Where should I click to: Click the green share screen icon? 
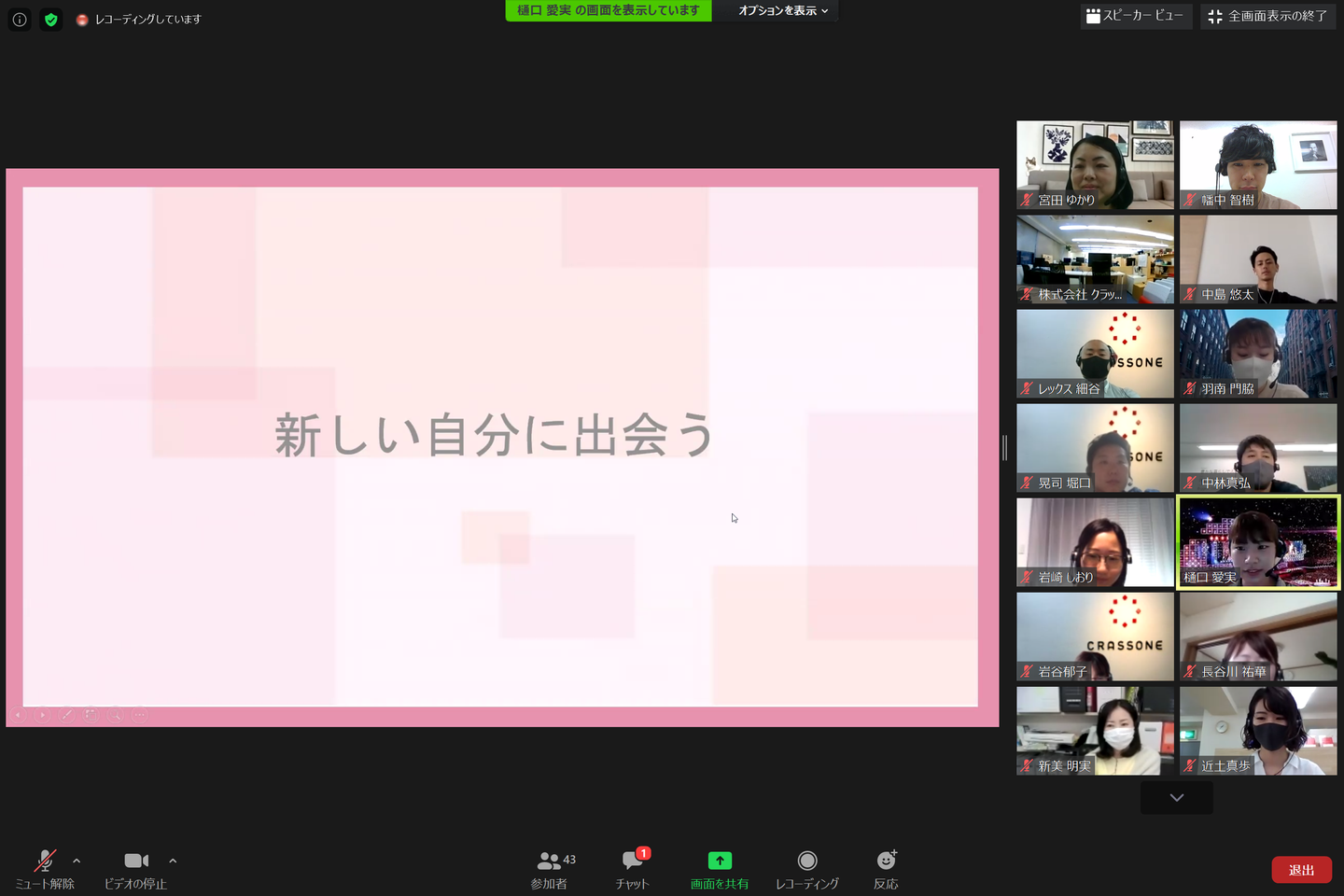720,861
